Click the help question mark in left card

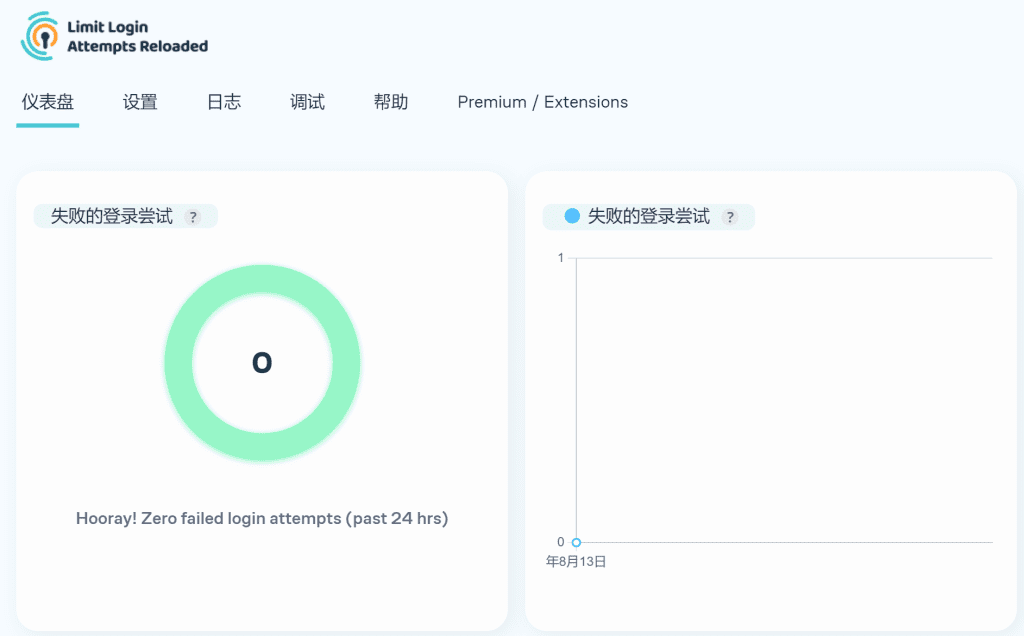(193, 217)
